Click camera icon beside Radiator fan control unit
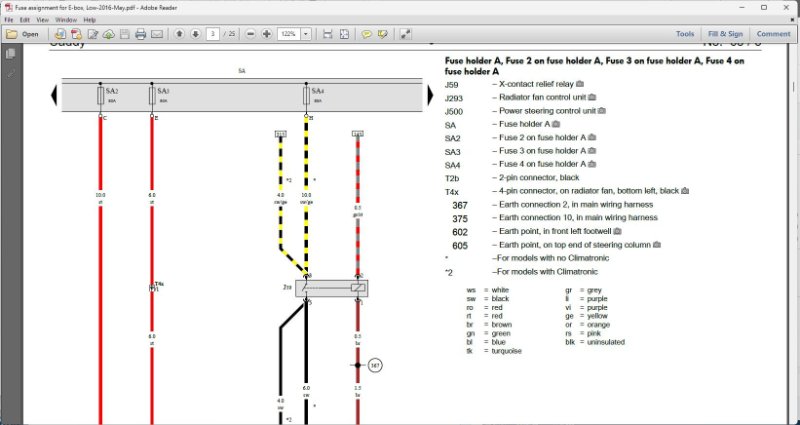The height and width of the screenshot is (425, 800). coord(592,97)
